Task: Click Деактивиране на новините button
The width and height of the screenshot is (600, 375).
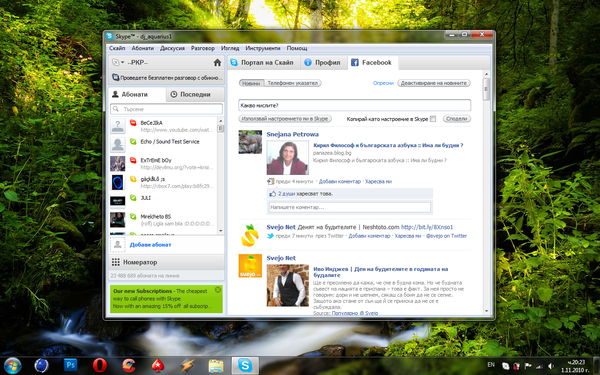Action: (434, 83)
